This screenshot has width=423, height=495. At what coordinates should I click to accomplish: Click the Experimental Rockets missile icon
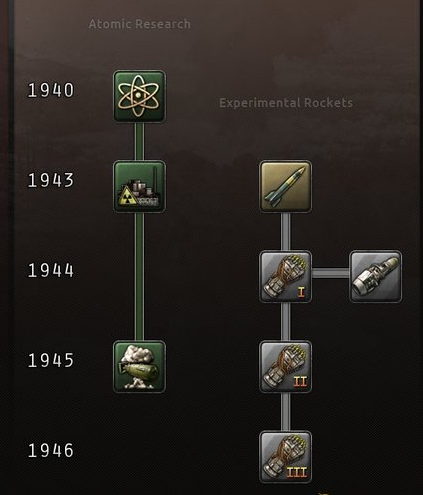pyautogui.click(x=285, y=186)
